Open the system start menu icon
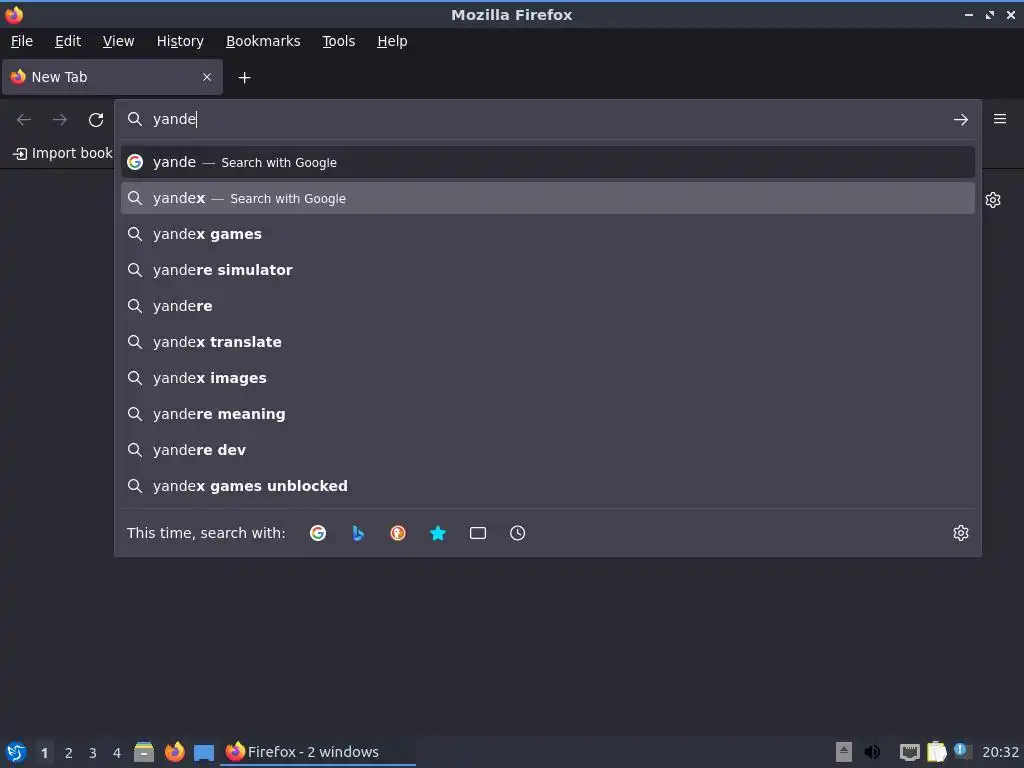Viewport: 1024px width, 768px height. 16,752
